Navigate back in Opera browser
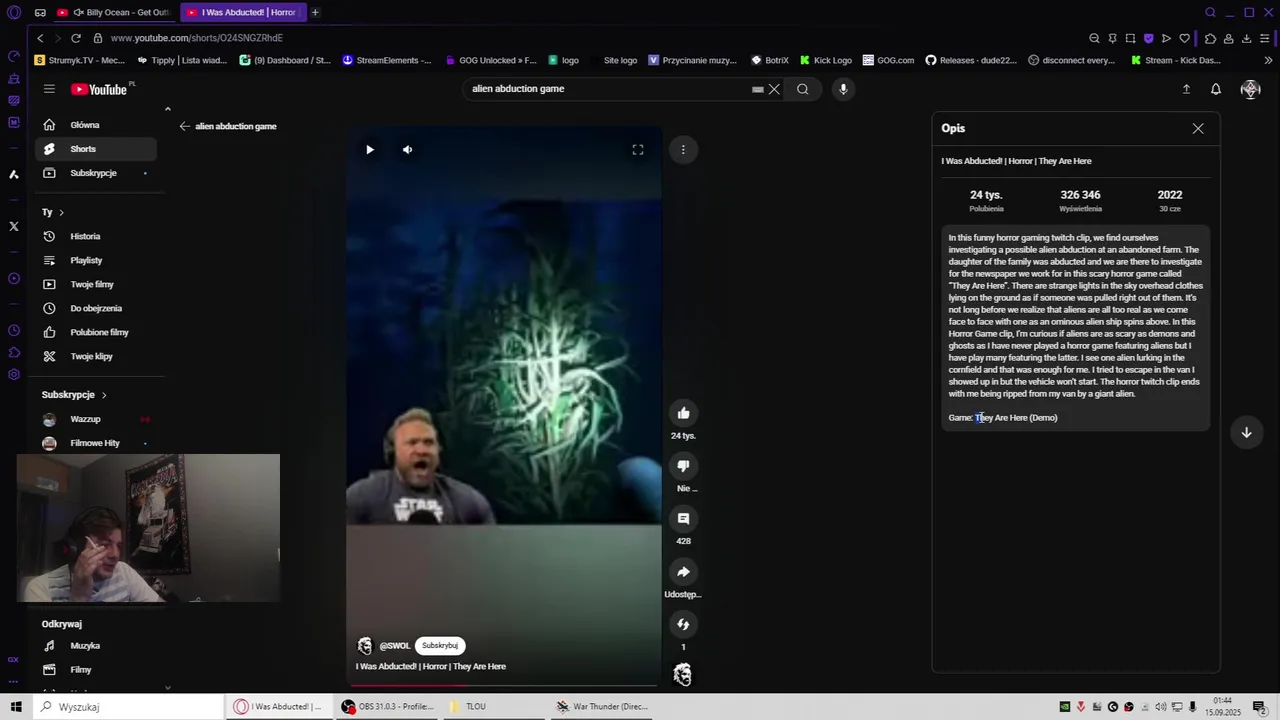Screen dimensions: 1280x720 point(40,38)
